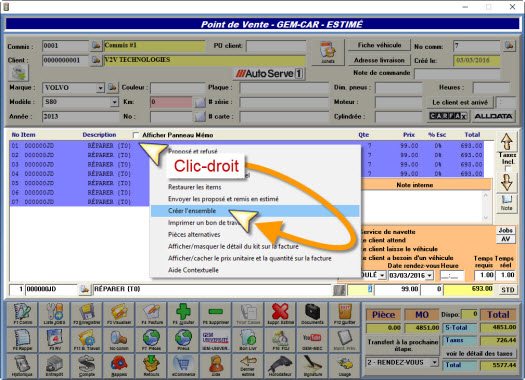Open the Signature pen icon
Viewport: 525px width, 380px height.
312,366
